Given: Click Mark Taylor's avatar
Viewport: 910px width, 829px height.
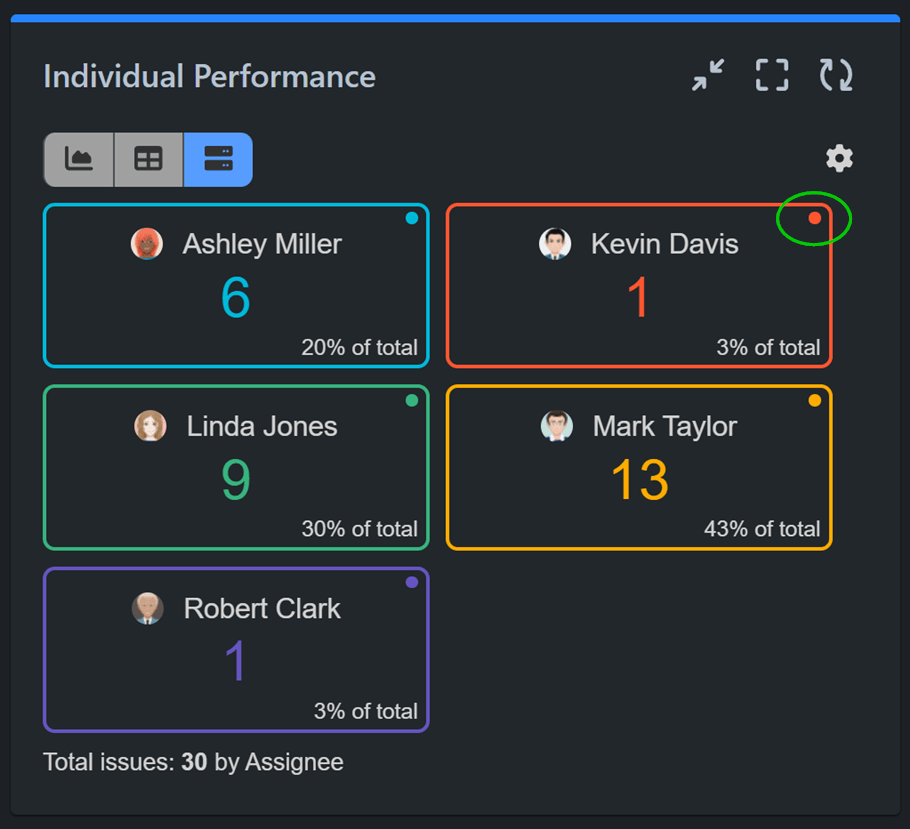Looking at the screenshot, I should (x=557, y=426).
